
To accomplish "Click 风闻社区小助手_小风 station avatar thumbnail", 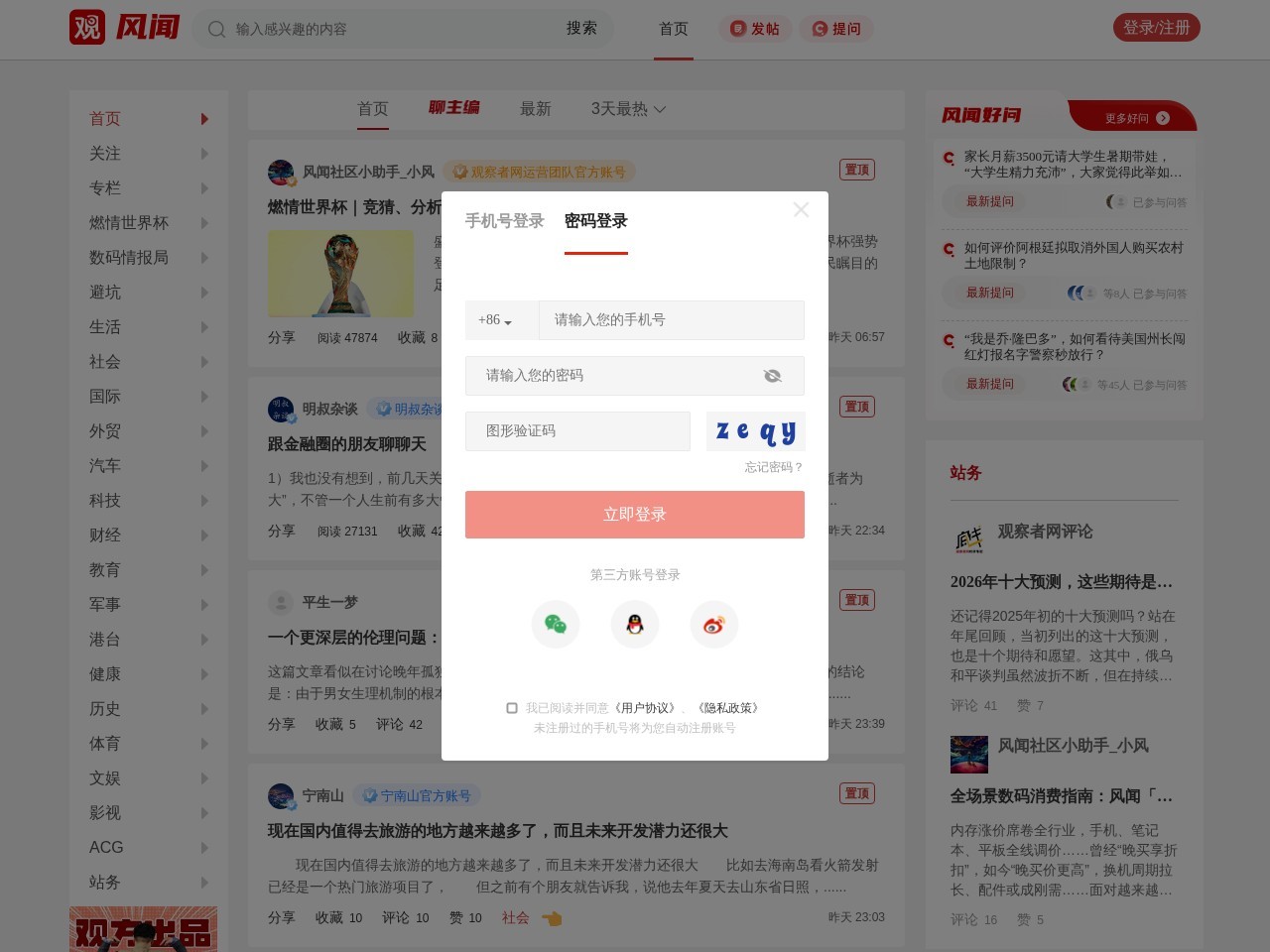I will (x=969, y=755).
